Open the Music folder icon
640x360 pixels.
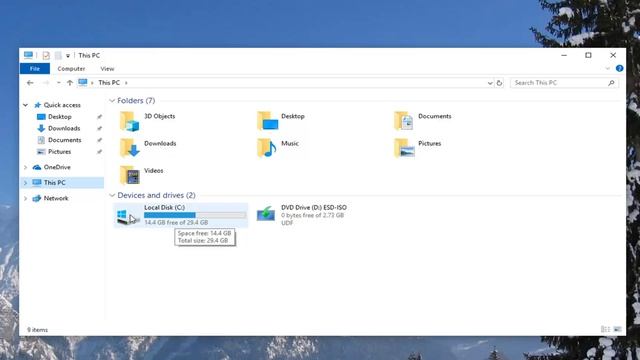pyautogui.click(x=267, y=148)
